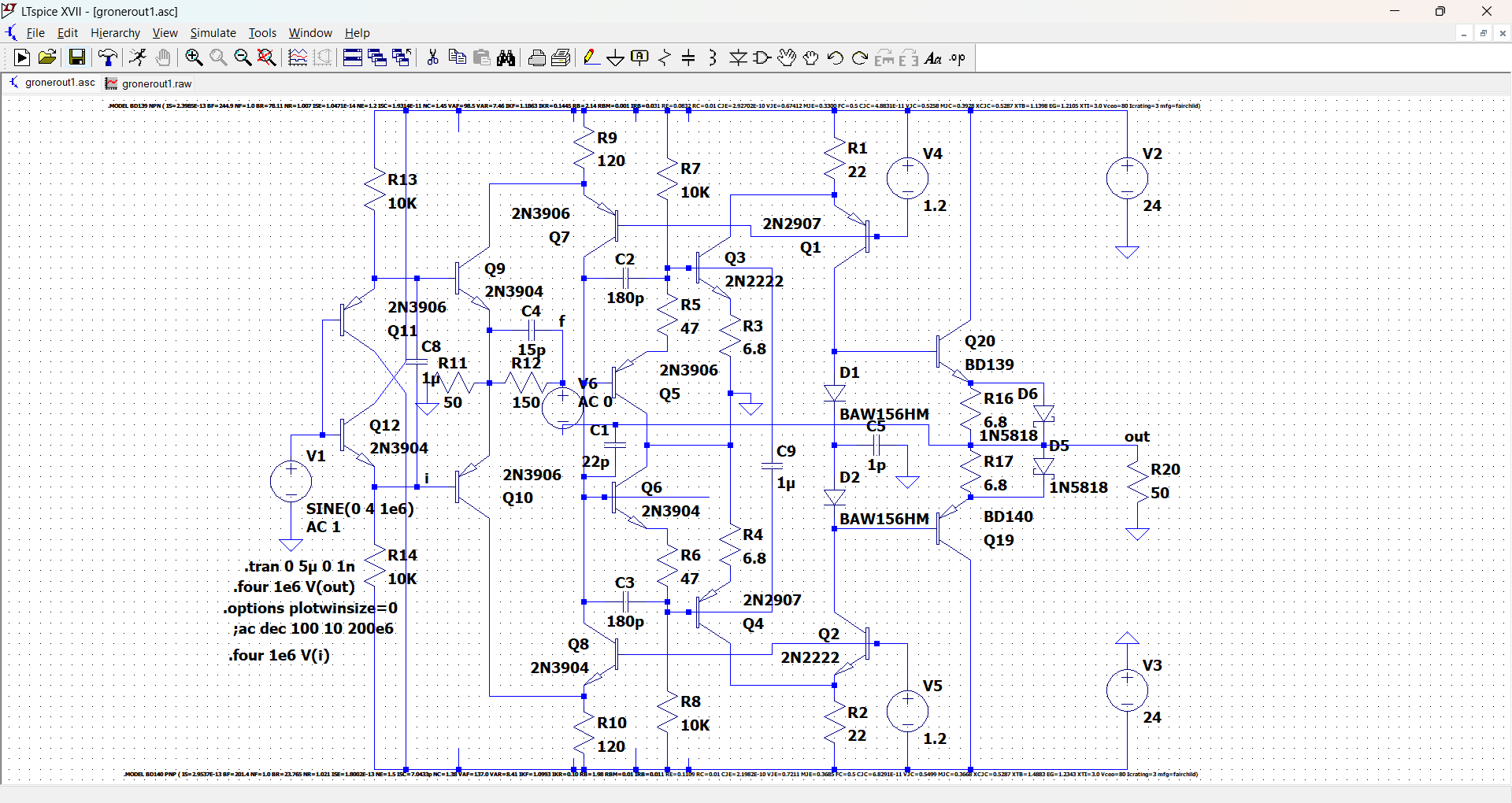The width and height of the screenshot is (1512, 803).
Task: Zoom to fit with red-crossed magnifier
Action: (267, 57)
